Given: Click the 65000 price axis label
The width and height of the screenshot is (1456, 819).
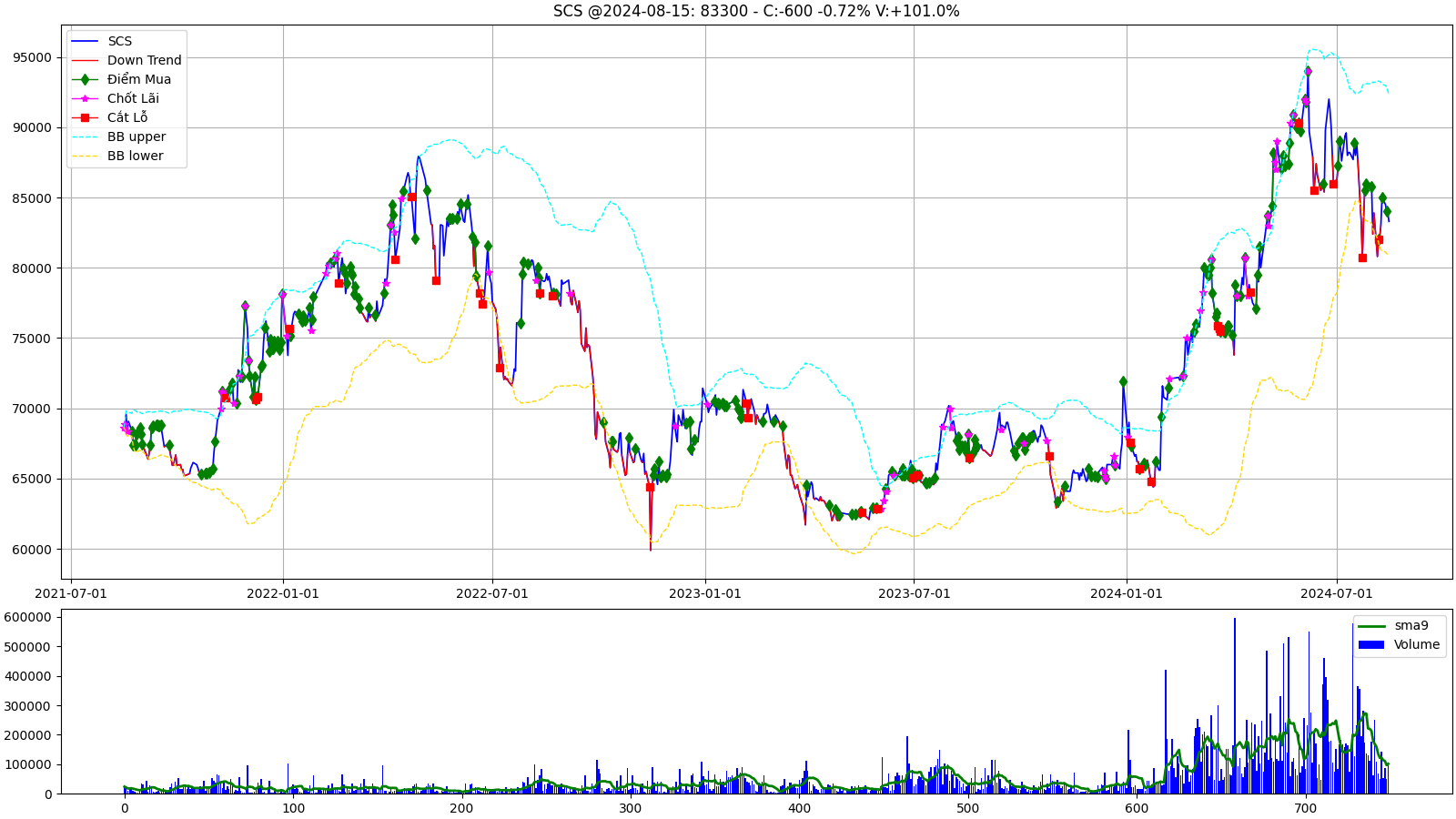Looking at the screenshot, I should pyautogui.click(x=33, y=479).
